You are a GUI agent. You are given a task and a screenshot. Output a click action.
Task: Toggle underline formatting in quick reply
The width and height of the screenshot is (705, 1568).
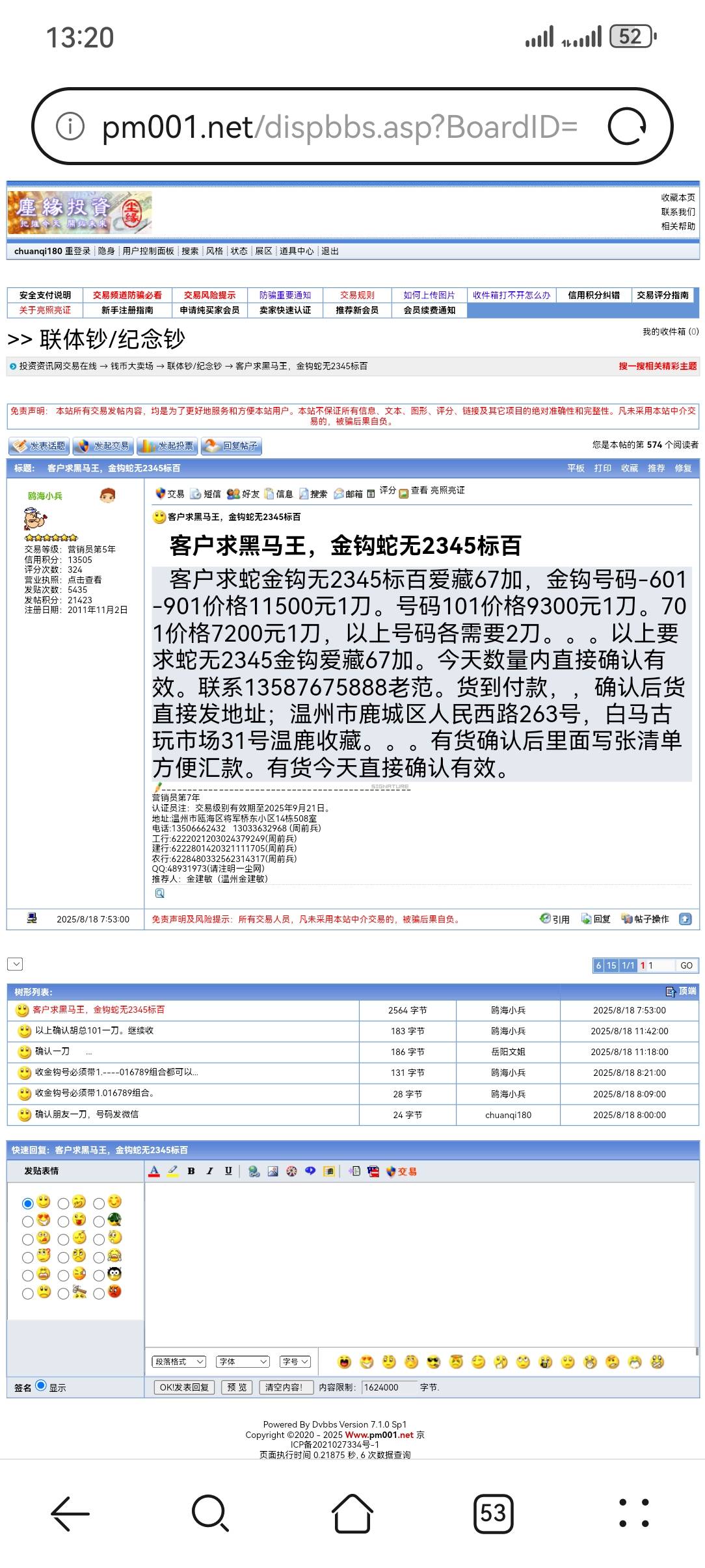tap(228, 1171)
